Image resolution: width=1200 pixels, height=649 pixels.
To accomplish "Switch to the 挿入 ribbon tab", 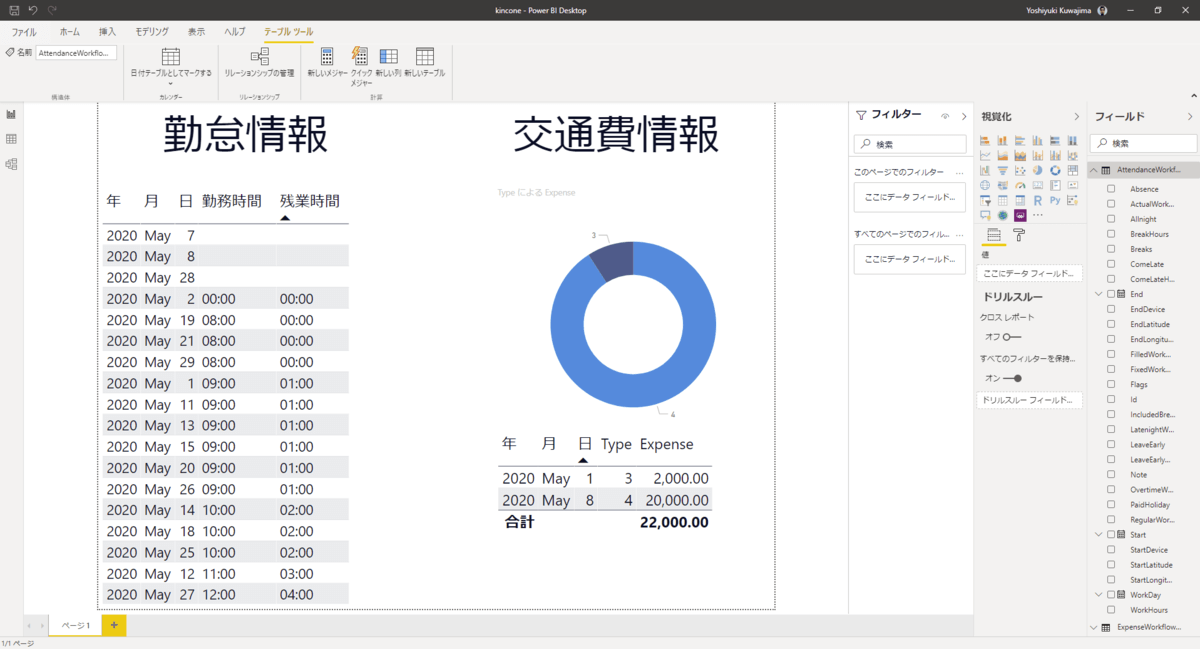I will click(107, 32).
